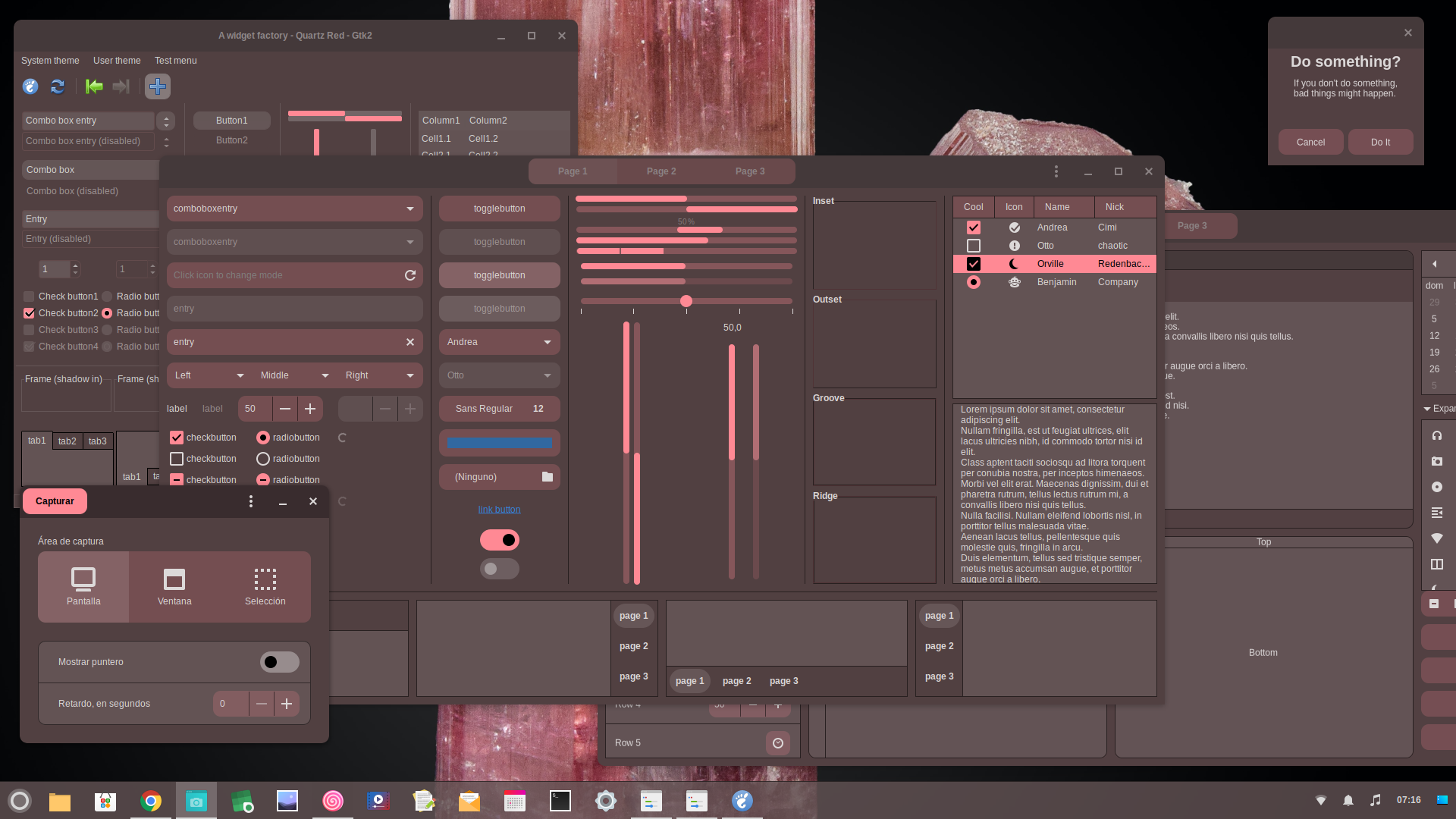Click folder icon on (Ninguno) file chooser
This screenshot has width=1456, height=819.
coord(548,477)
